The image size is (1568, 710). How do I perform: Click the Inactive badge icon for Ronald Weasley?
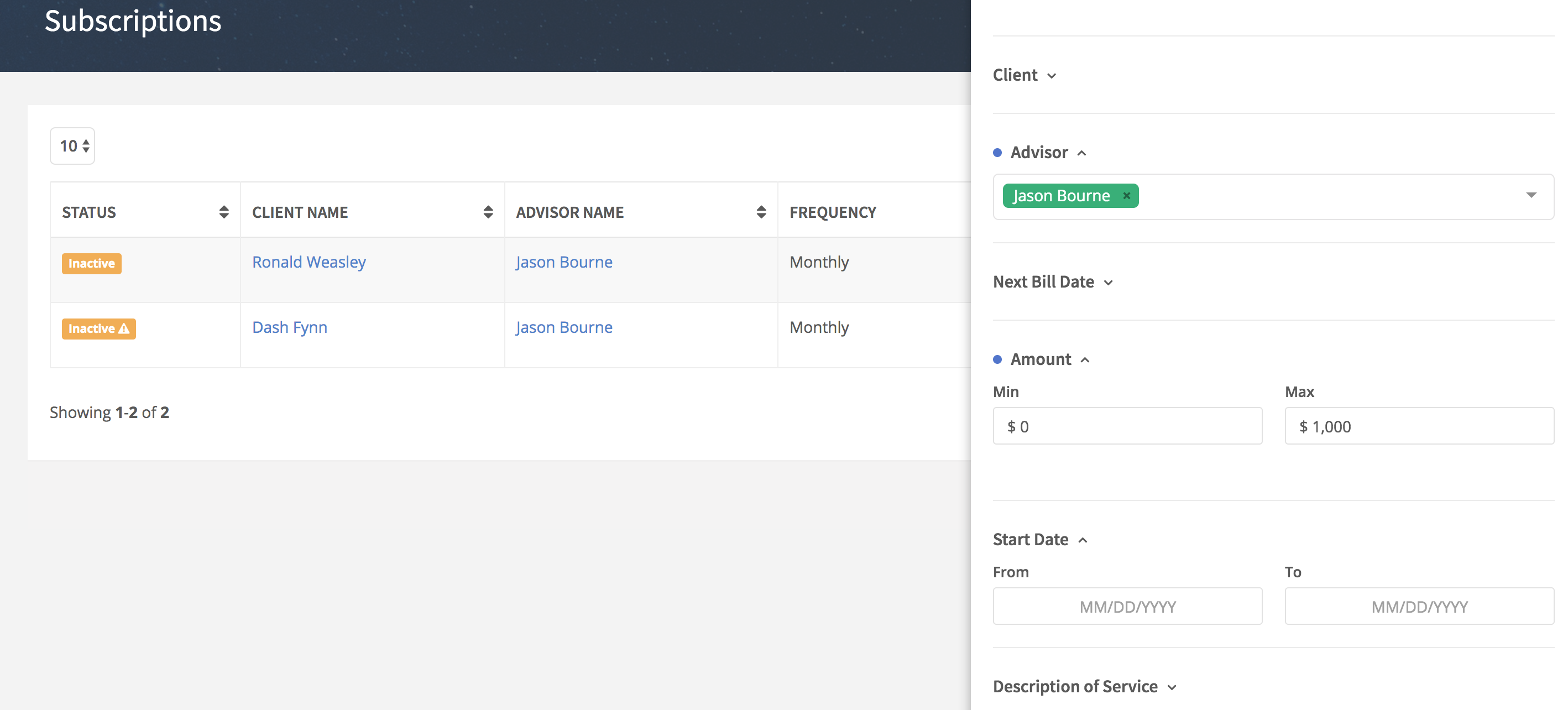click(92, 263)
